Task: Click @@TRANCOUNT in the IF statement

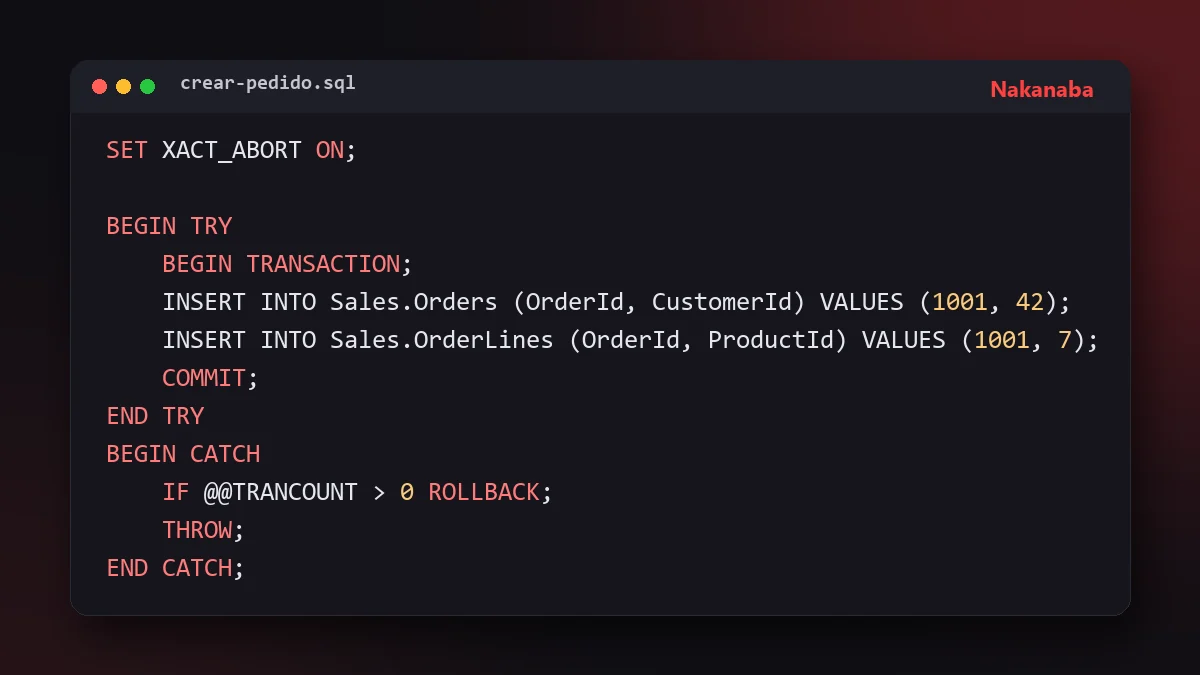Action: 281,492
